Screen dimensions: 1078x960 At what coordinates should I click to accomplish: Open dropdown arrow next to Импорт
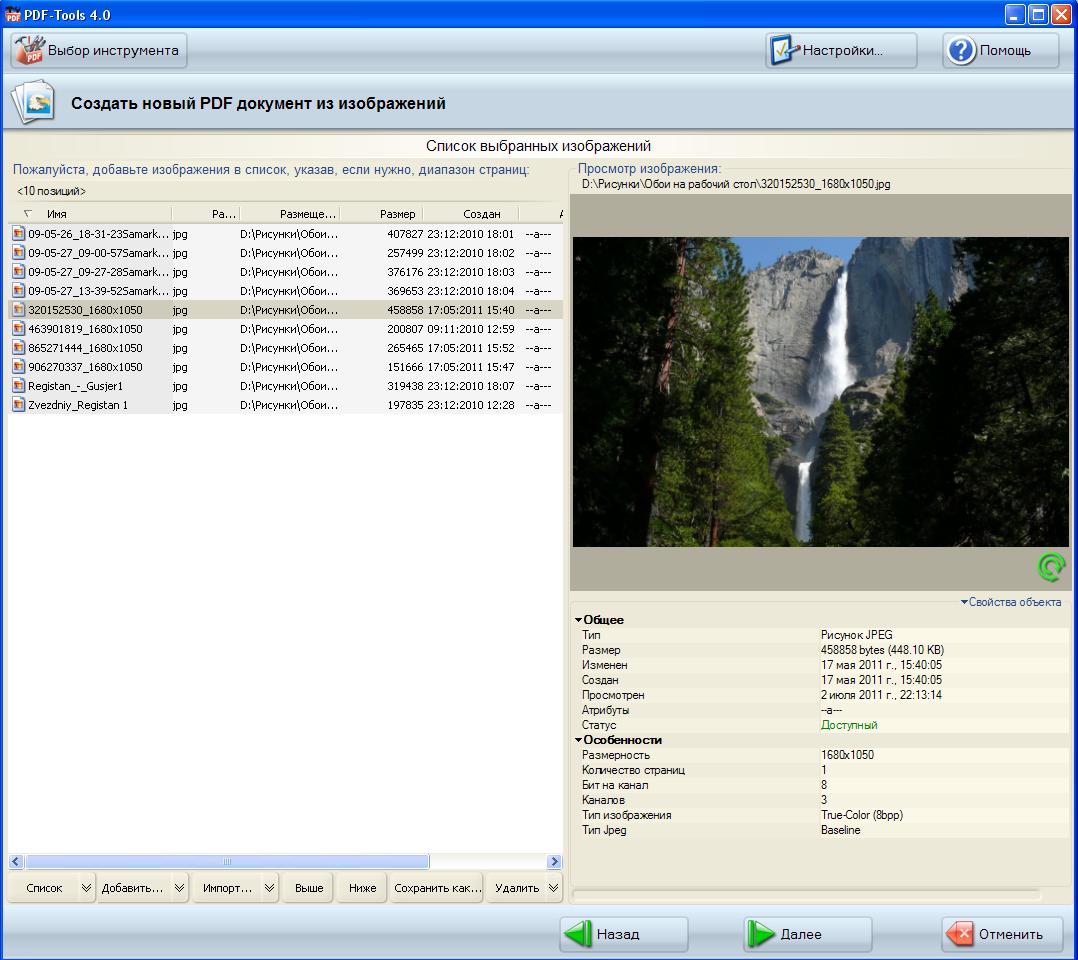tap(270, 888)
